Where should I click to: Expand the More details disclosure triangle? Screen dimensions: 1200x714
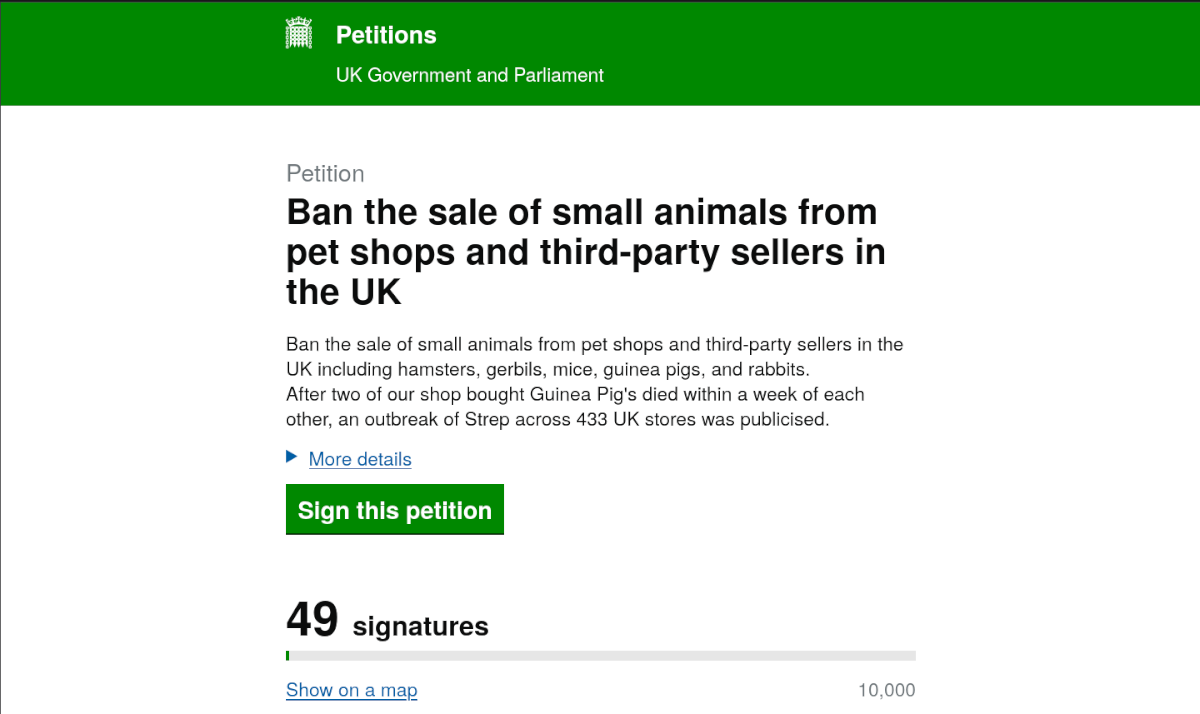pos(292,457)
